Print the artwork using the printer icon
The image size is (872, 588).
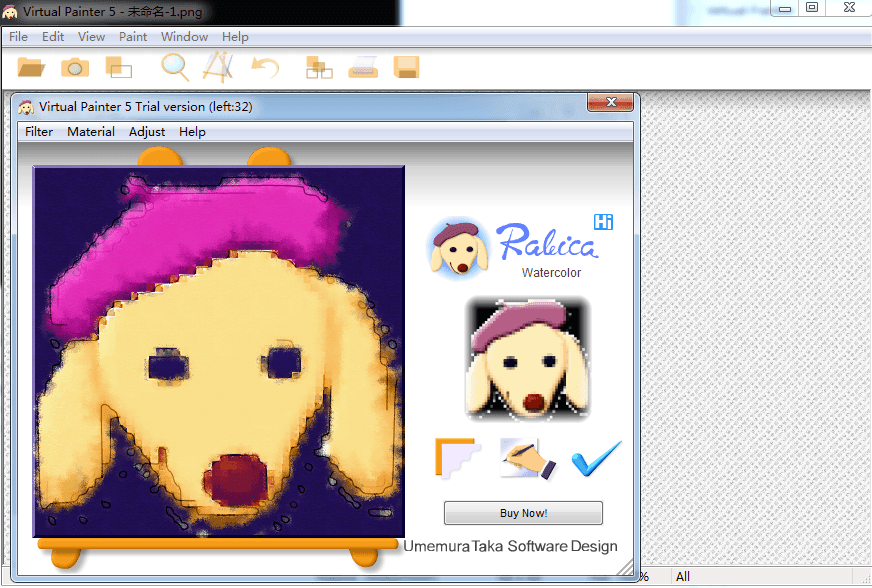[363, 68]
